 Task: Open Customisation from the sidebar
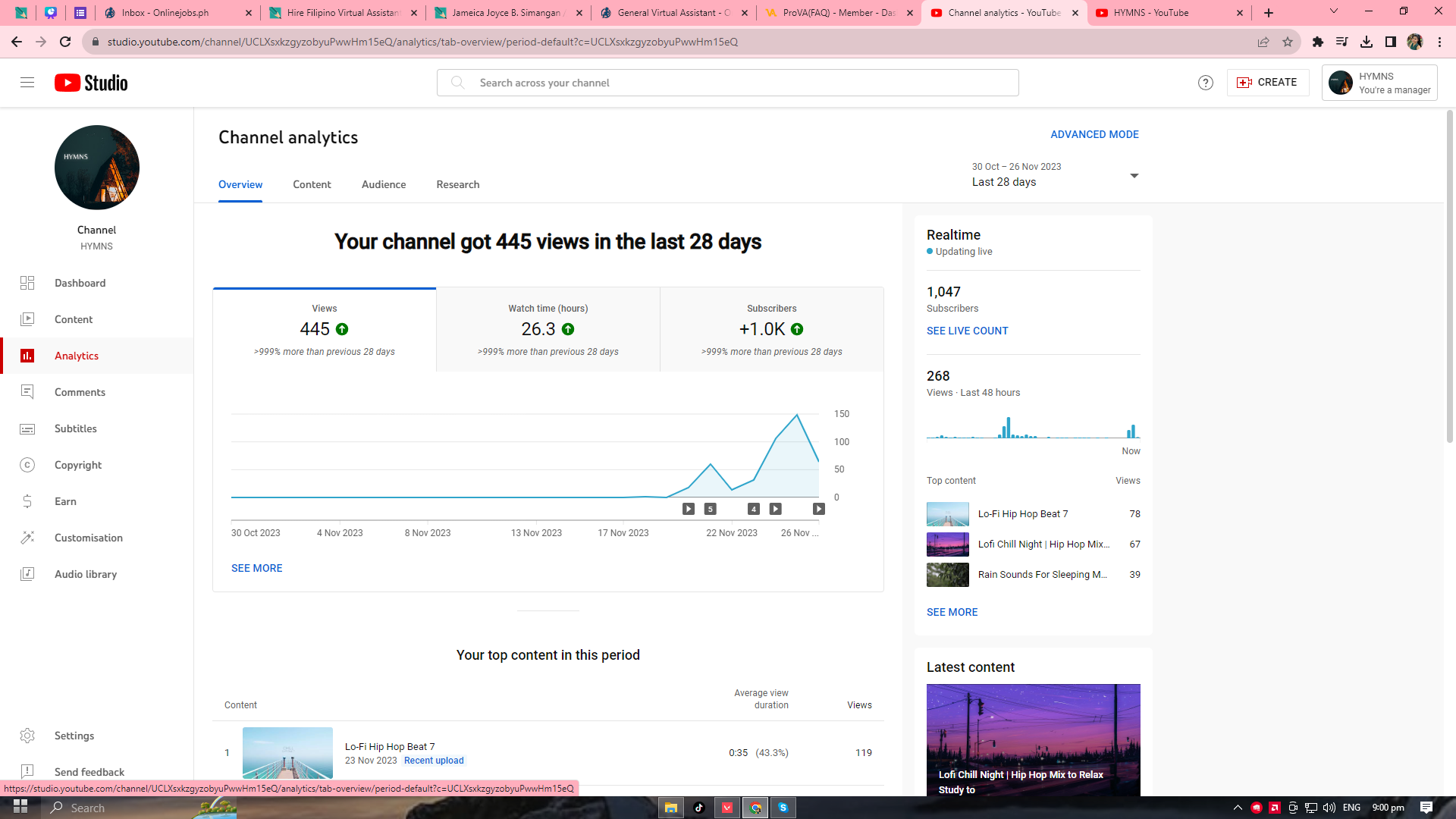click(x=88, y=538)
